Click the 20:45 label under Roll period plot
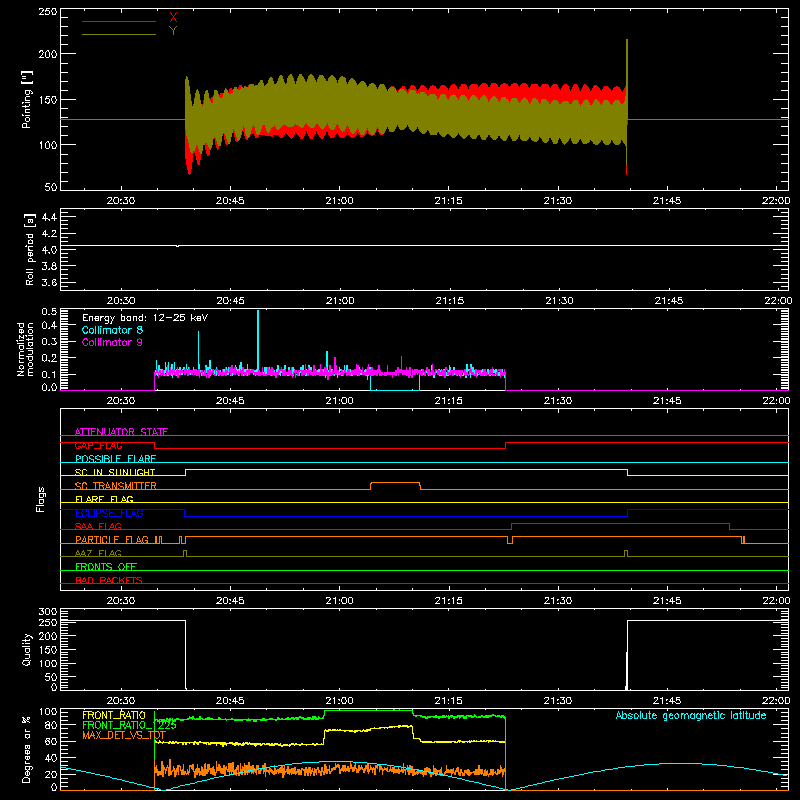800x800 pixels. click(x=230, y=301)
